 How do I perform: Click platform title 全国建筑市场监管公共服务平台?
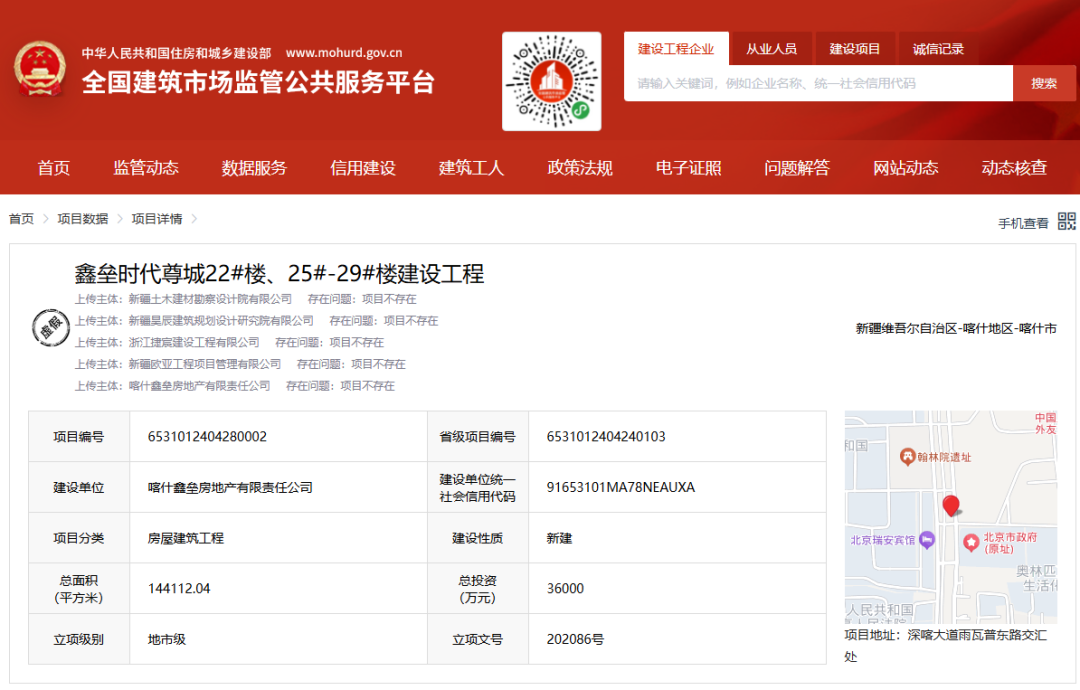coord(258,83)
